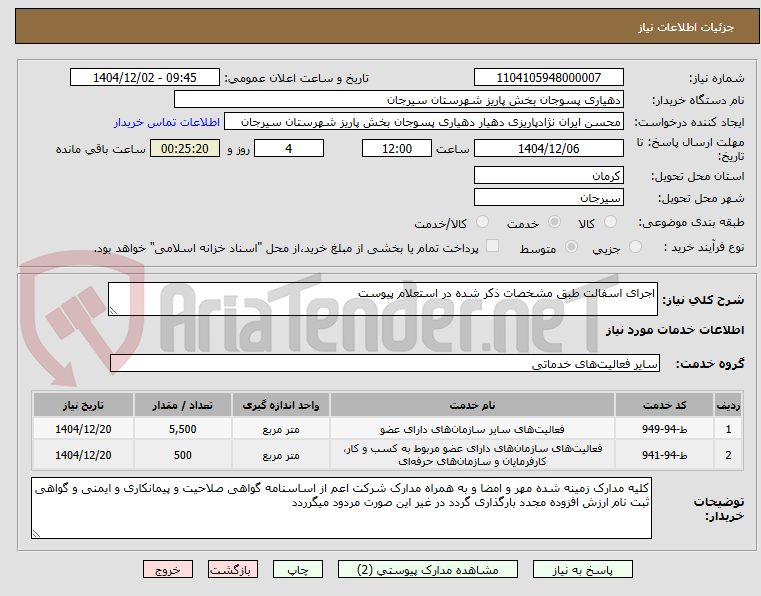Click service code ط-94-941 cell

point(664,455)
